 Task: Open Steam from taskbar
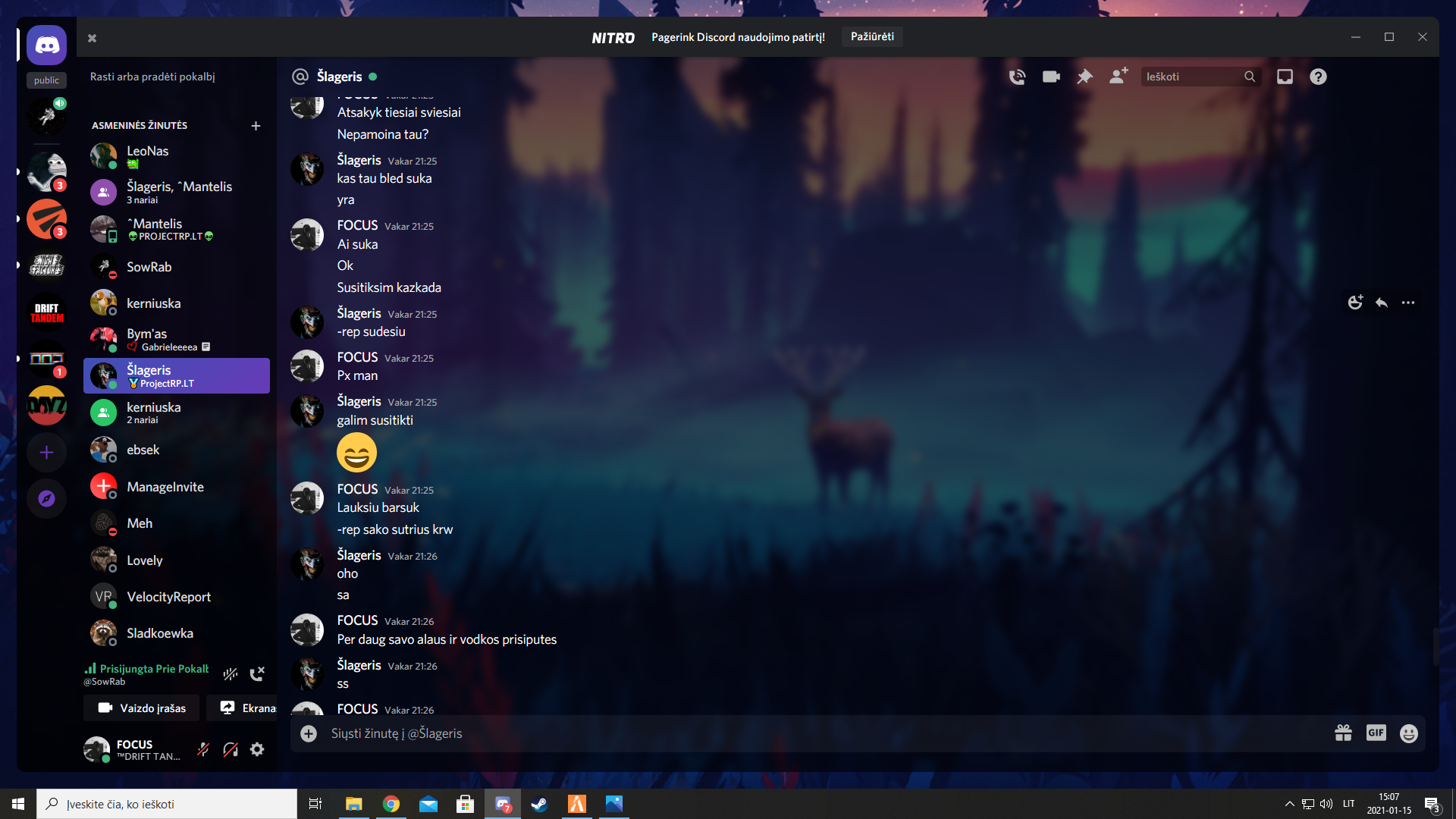point(540,804)
